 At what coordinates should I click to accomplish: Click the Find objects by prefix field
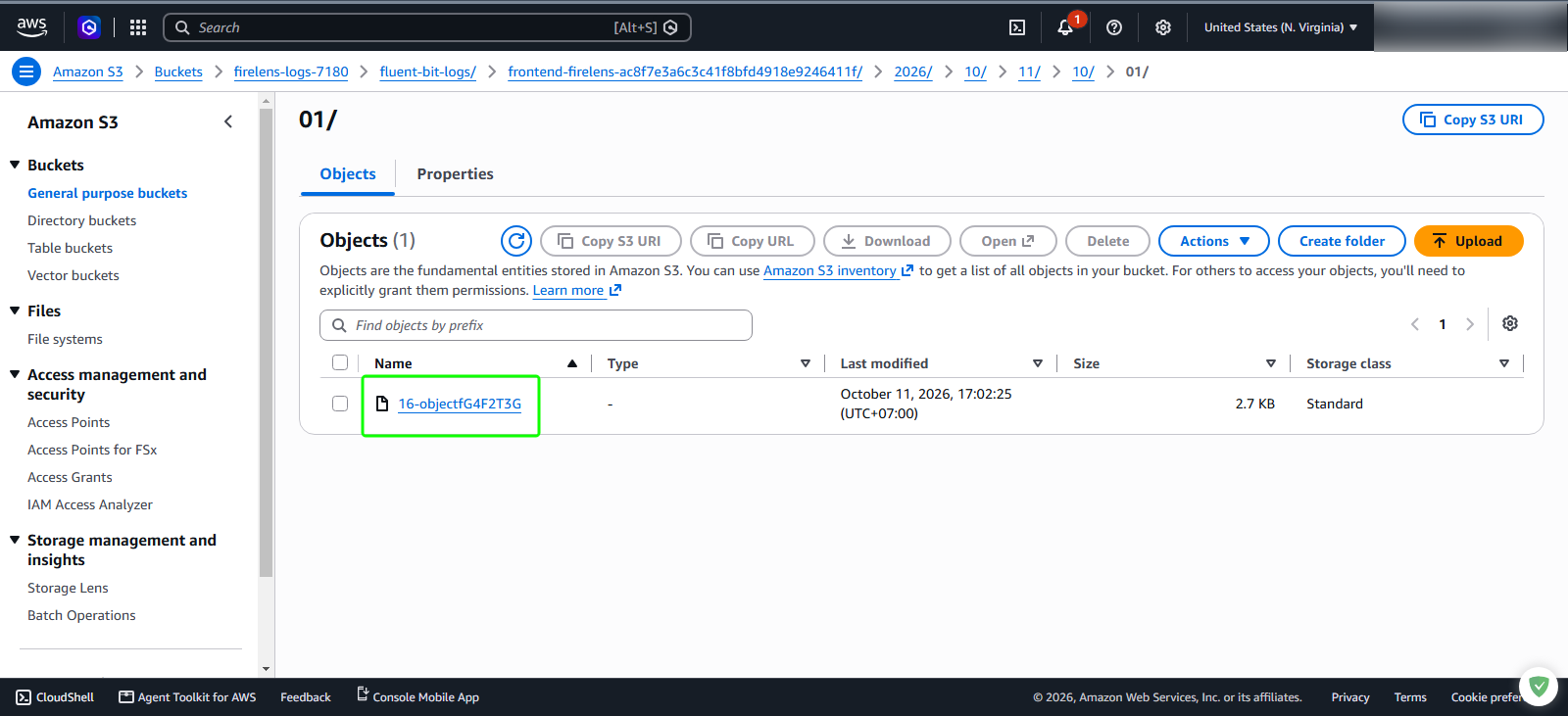(x=536, y=325)
